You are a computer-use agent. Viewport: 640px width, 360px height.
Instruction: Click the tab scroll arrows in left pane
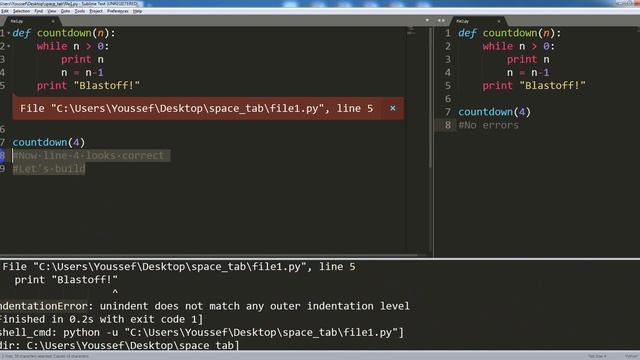(441, 20)
